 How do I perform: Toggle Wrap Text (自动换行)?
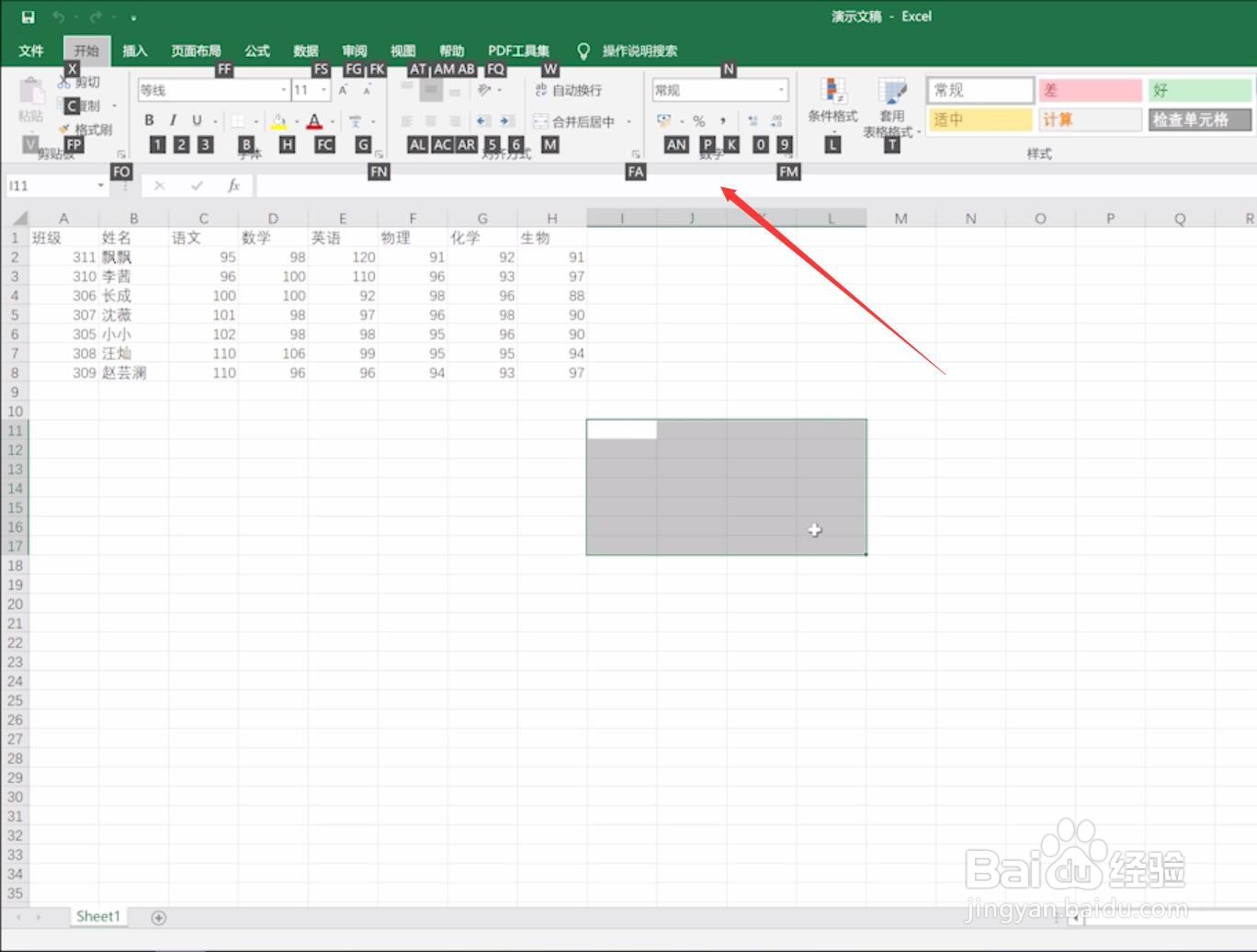pyautogui.click(x=568, y=90)
